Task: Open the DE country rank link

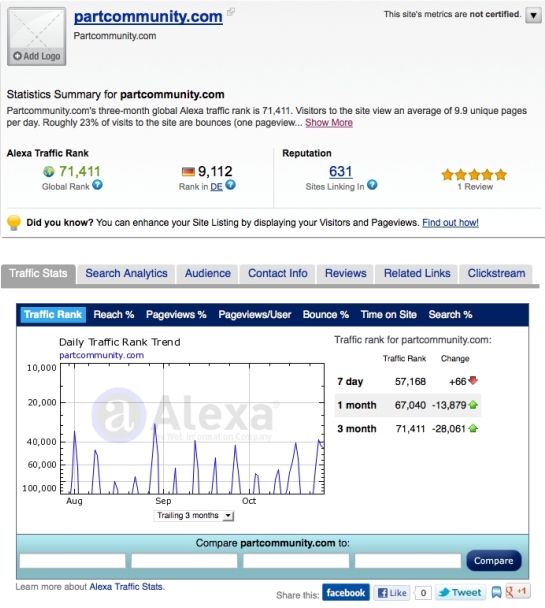Action: (x=216, y=187)
